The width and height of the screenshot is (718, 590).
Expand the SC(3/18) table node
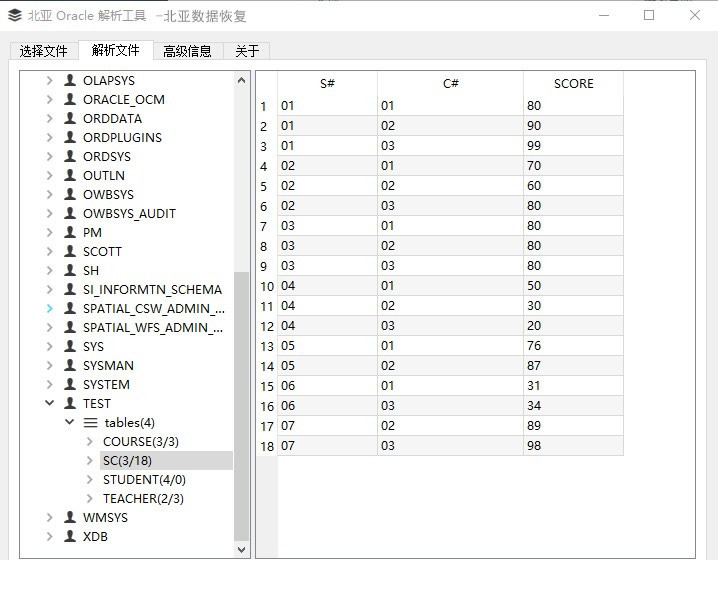[x=90, y=460]
